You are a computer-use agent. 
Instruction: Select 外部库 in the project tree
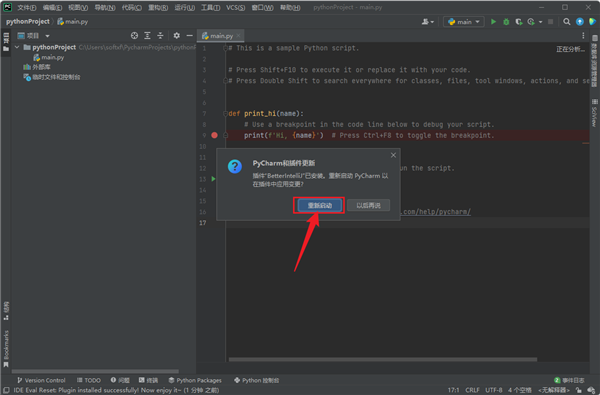(37, 67)
